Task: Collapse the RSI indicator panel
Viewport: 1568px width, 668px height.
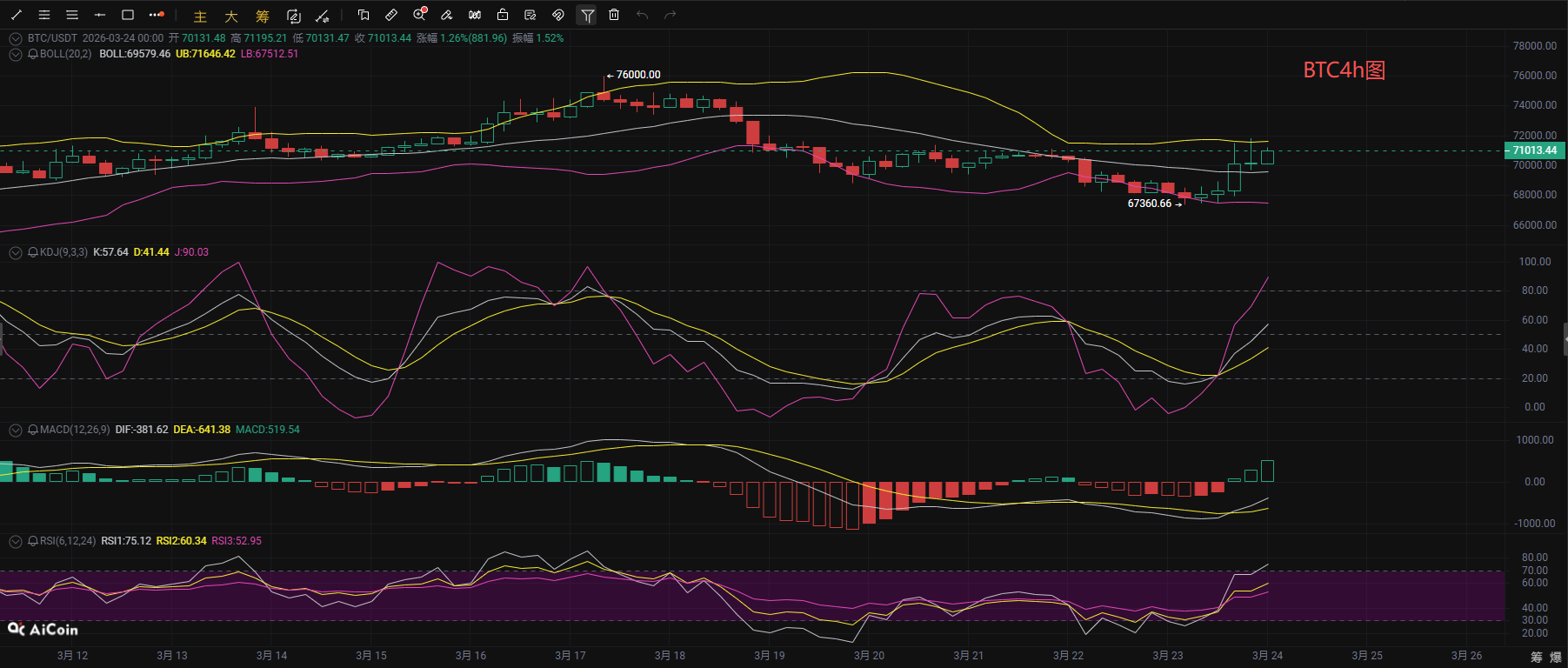Action: point(15,541)
